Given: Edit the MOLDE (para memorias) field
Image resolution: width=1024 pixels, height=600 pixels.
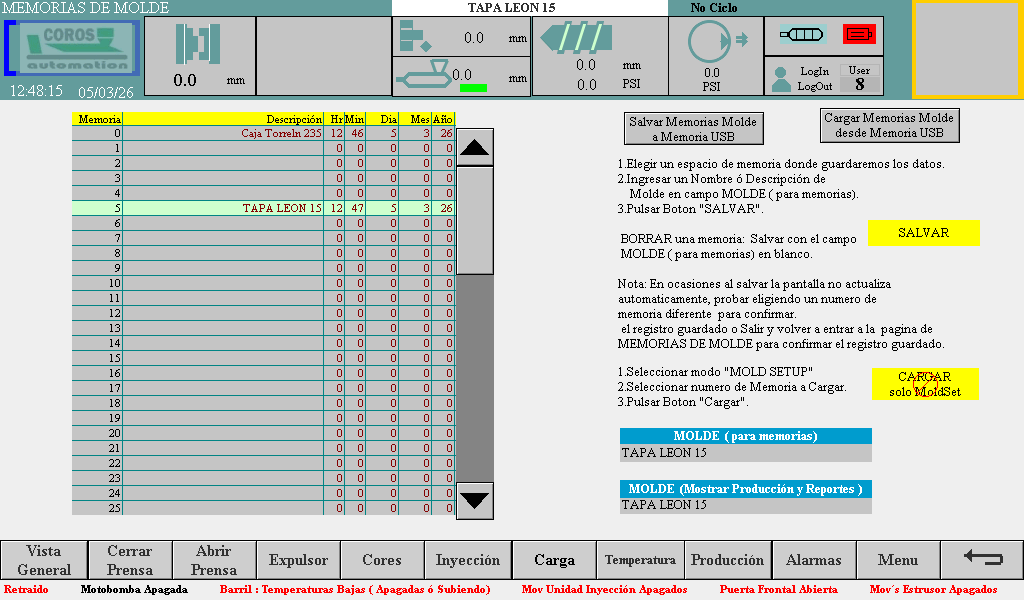Looking at the screenshot, I should click(745, 453).
